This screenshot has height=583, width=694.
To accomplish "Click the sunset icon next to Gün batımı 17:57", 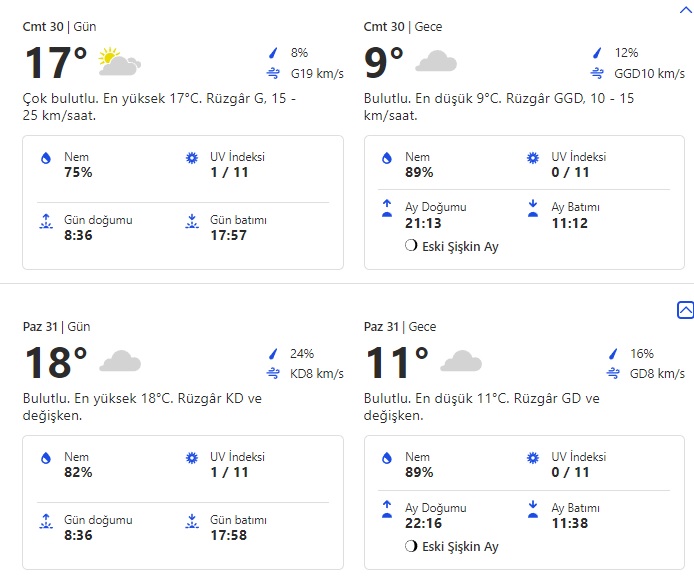I will point(192,221).
